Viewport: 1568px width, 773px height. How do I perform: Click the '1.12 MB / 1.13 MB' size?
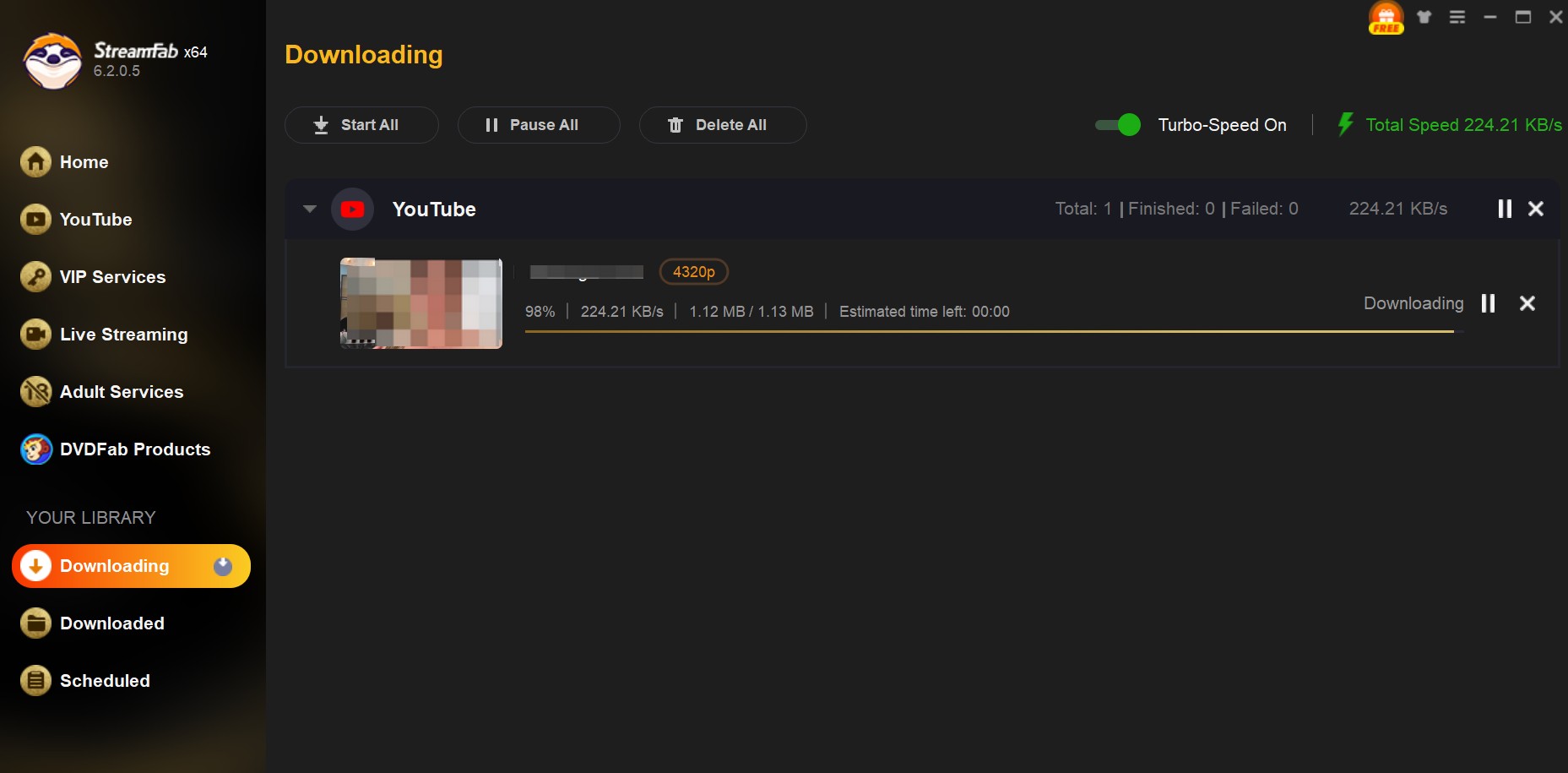click(751, 312)
